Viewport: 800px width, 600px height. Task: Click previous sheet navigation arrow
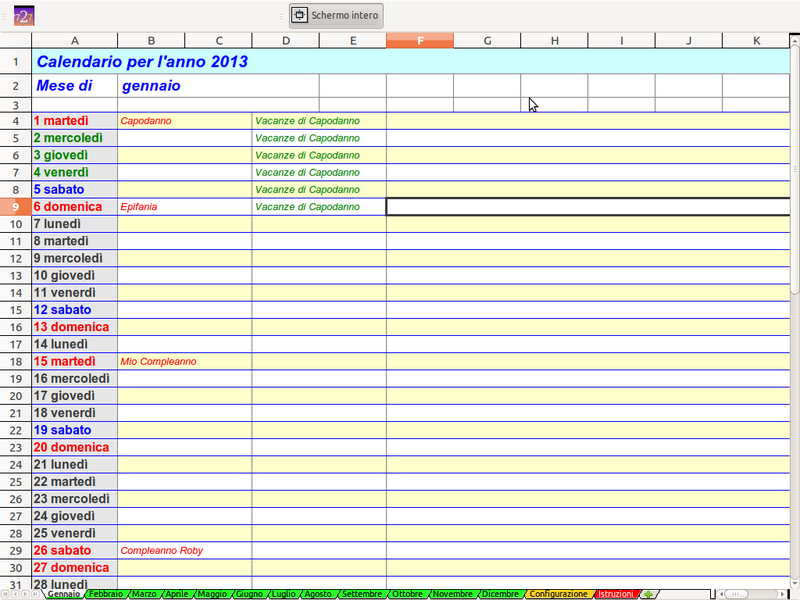coord(15,594)
